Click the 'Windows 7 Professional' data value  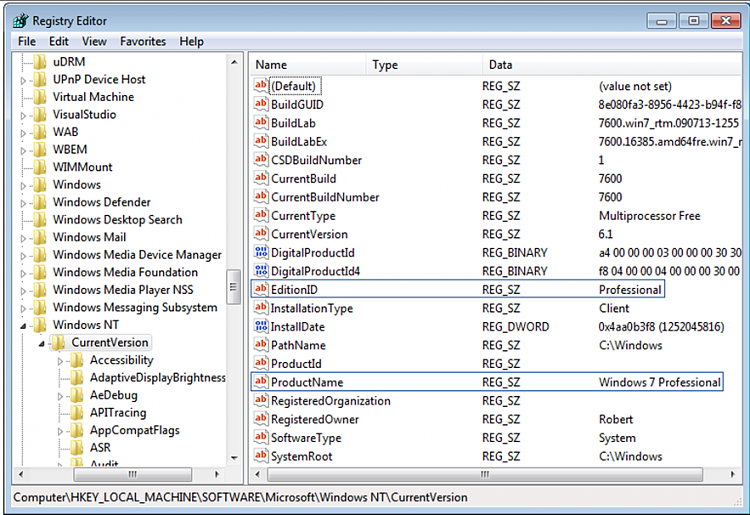659,382
